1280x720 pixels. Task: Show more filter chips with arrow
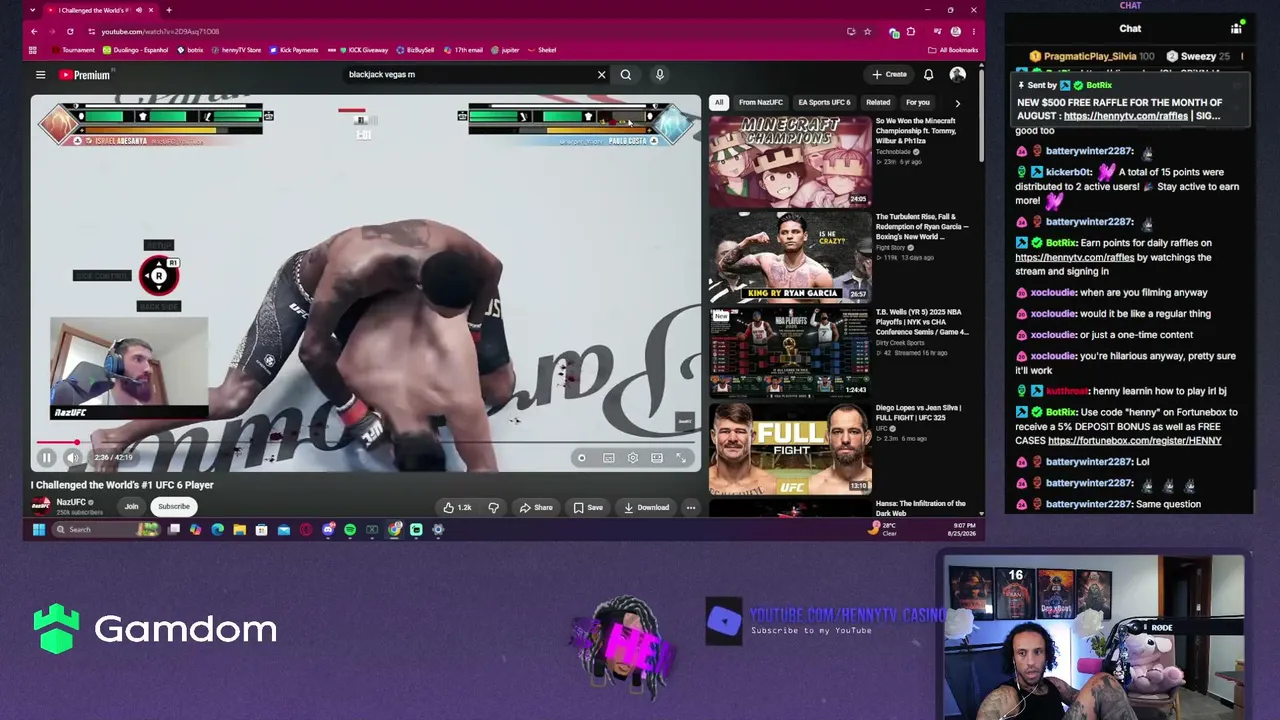coord(957,102)
